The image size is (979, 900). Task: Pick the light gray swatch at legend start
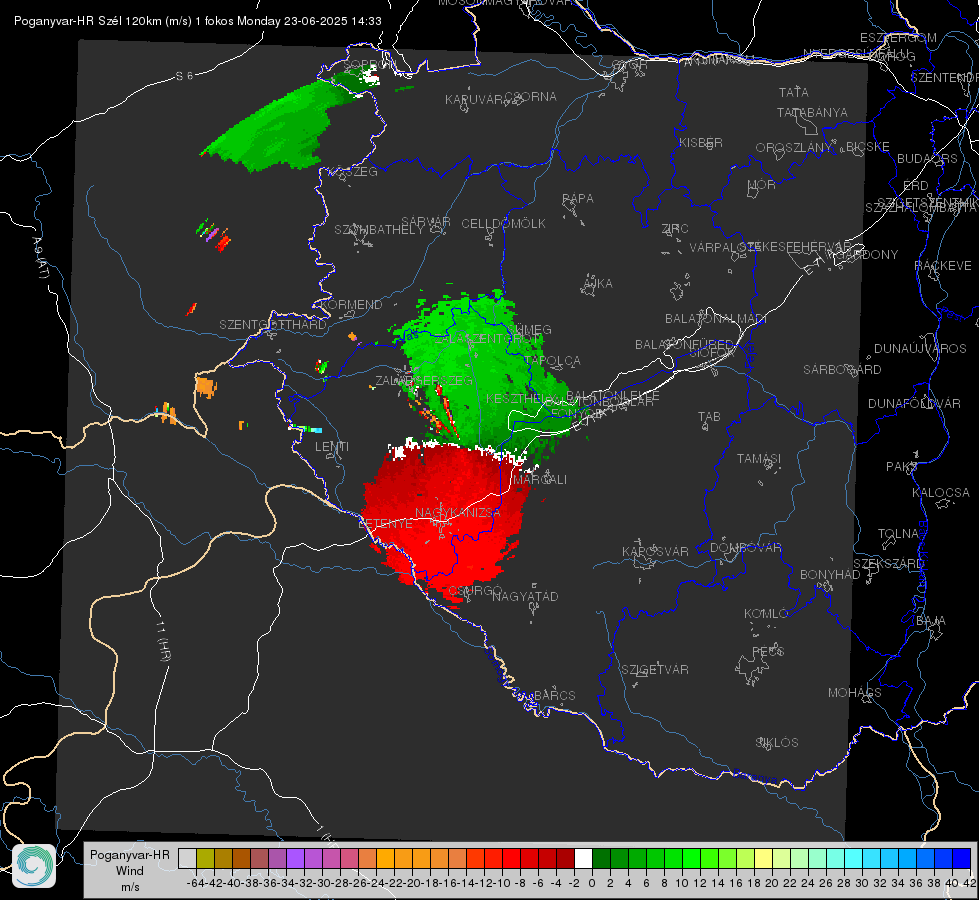[187, 858]
